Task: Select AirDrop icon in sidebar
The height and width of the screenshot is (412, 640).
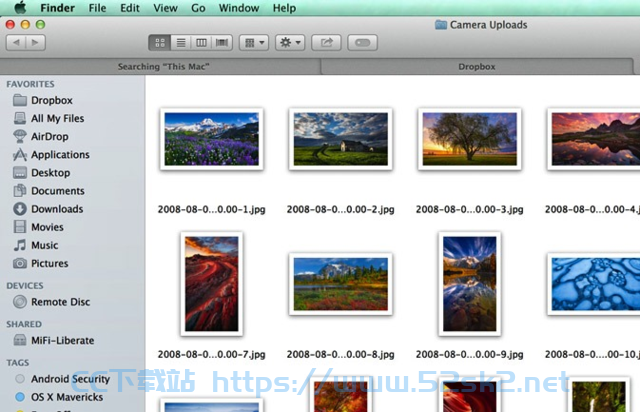Action: 20,136
